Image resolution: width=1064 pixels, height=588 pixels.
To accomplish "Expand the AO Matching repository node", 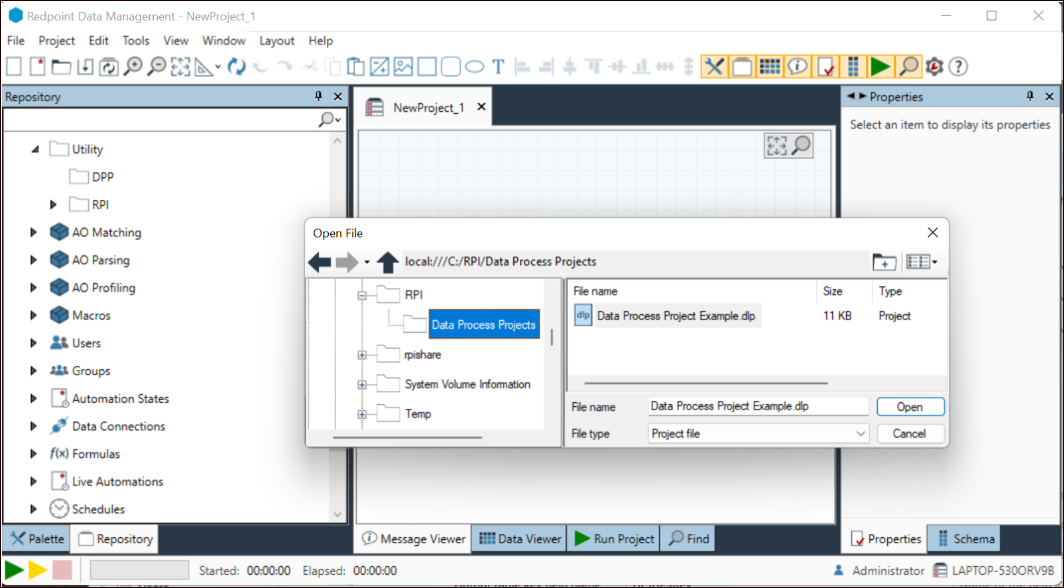I will point(35,232).
